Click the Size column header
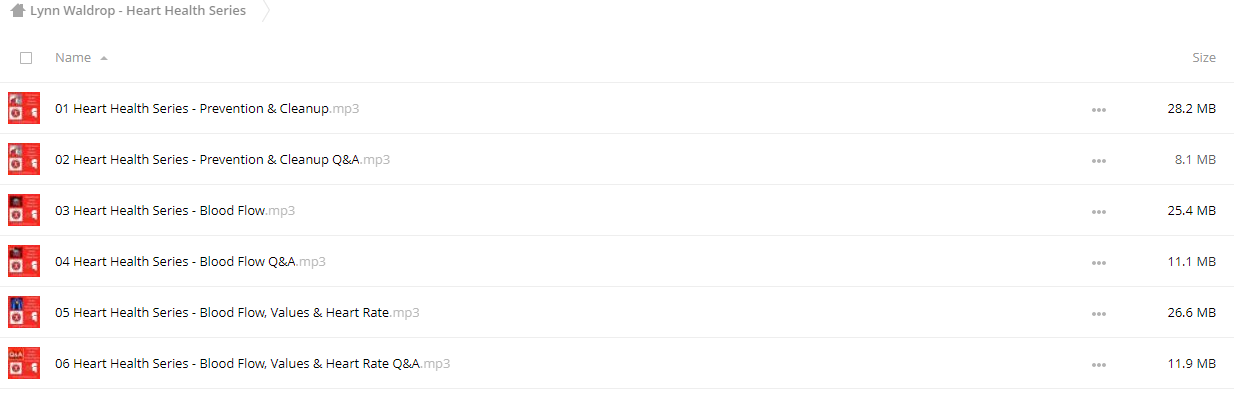Viewport: 1234px width, 393px height. click(x=1204, y=58)
